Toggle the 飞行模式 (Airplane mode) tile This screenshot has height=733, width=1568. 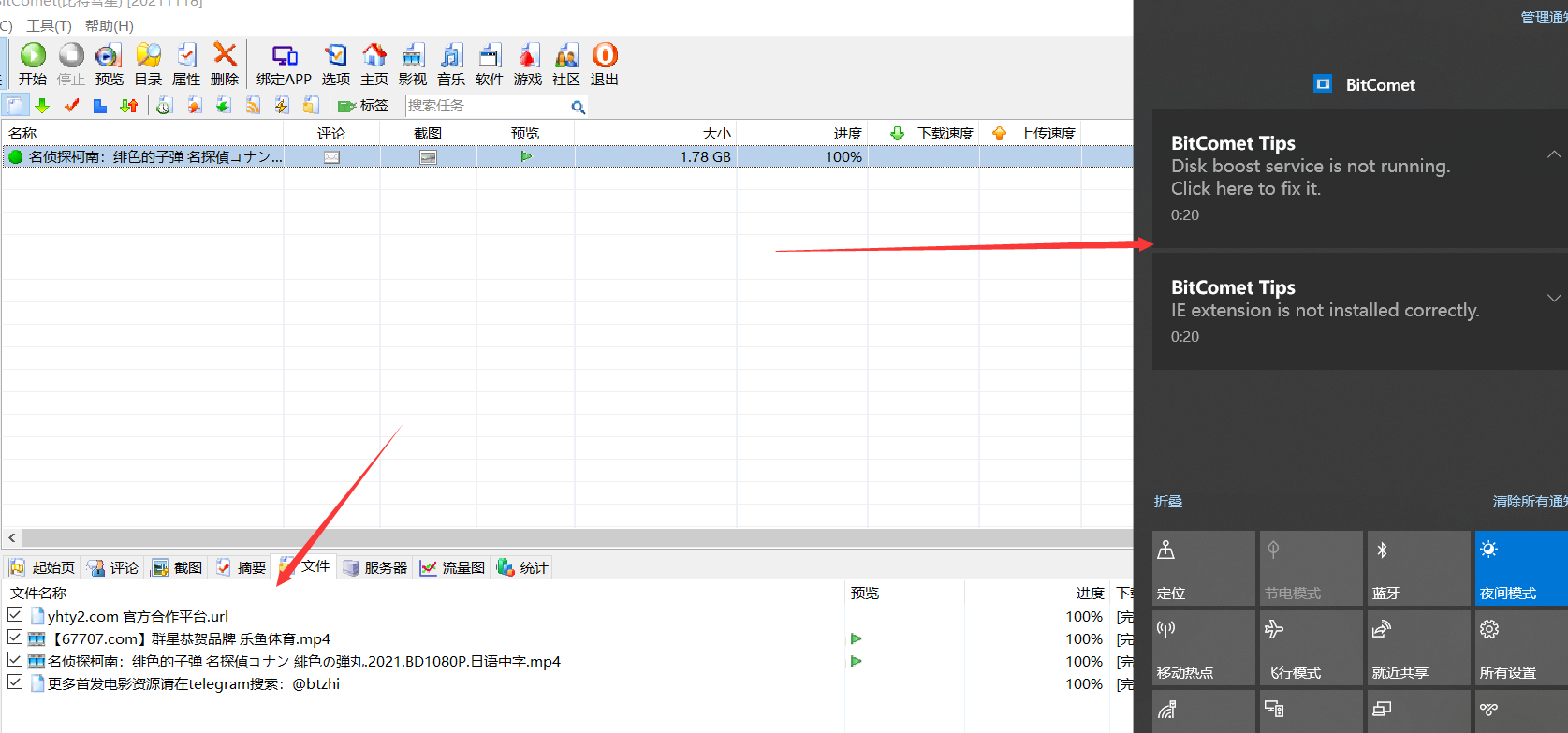1312,648
